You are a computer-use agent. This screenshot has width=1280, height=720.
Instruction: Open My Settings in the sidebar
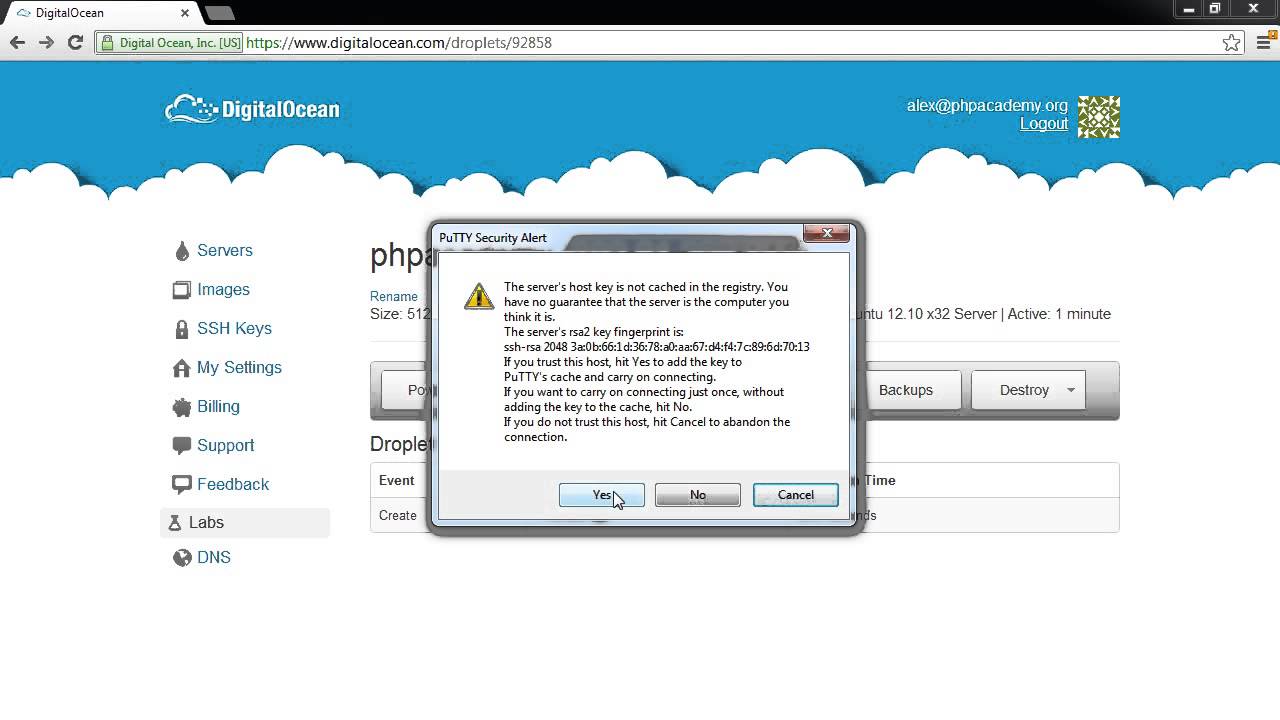(239, 367)
